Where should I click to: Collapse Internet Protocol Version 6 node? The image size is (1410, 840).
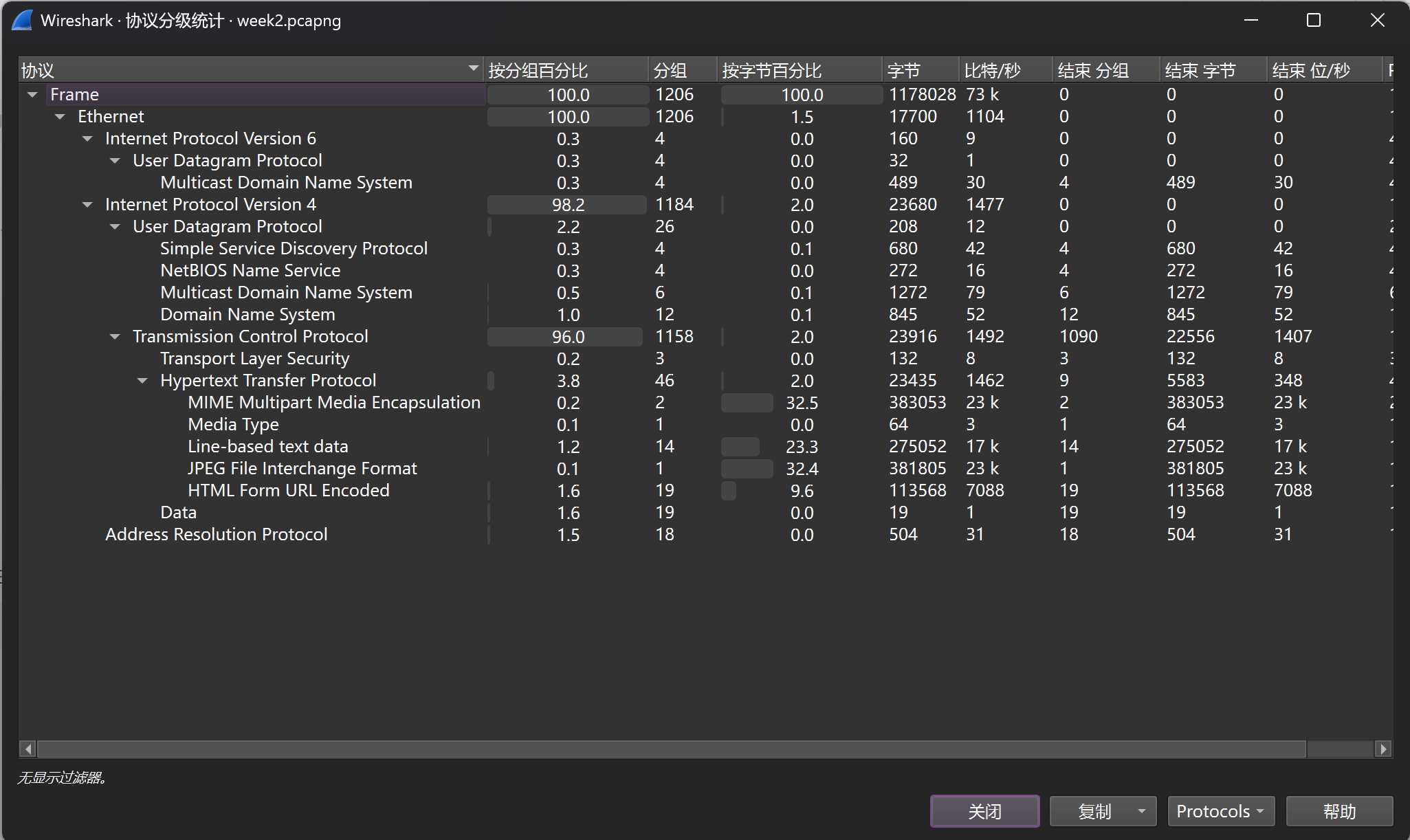pos(87,139)
